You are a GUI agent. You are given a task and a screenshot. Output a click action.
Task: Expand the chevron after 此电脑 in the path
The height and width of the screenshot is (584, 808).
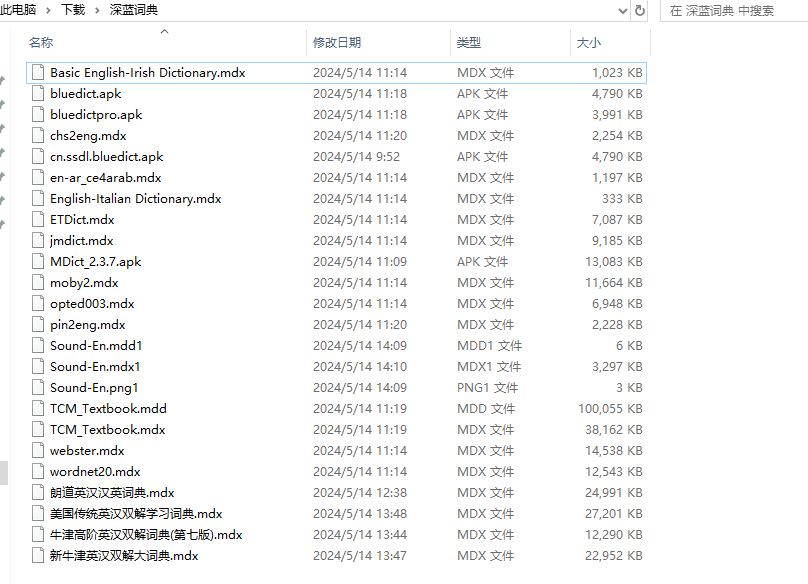point(48,10)
